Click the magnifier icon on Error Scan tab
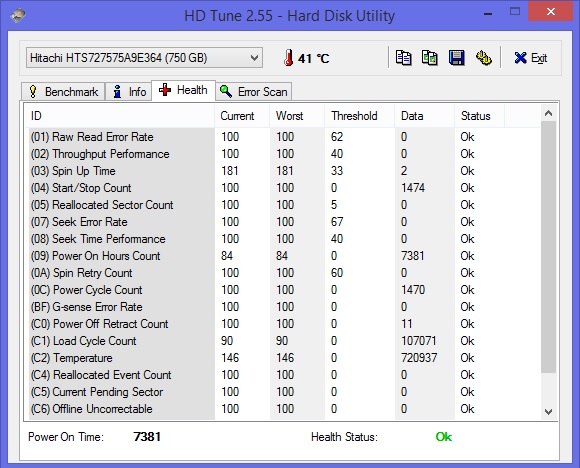The image size is (580, 468). pyautogui.click(x=226, y=91)
